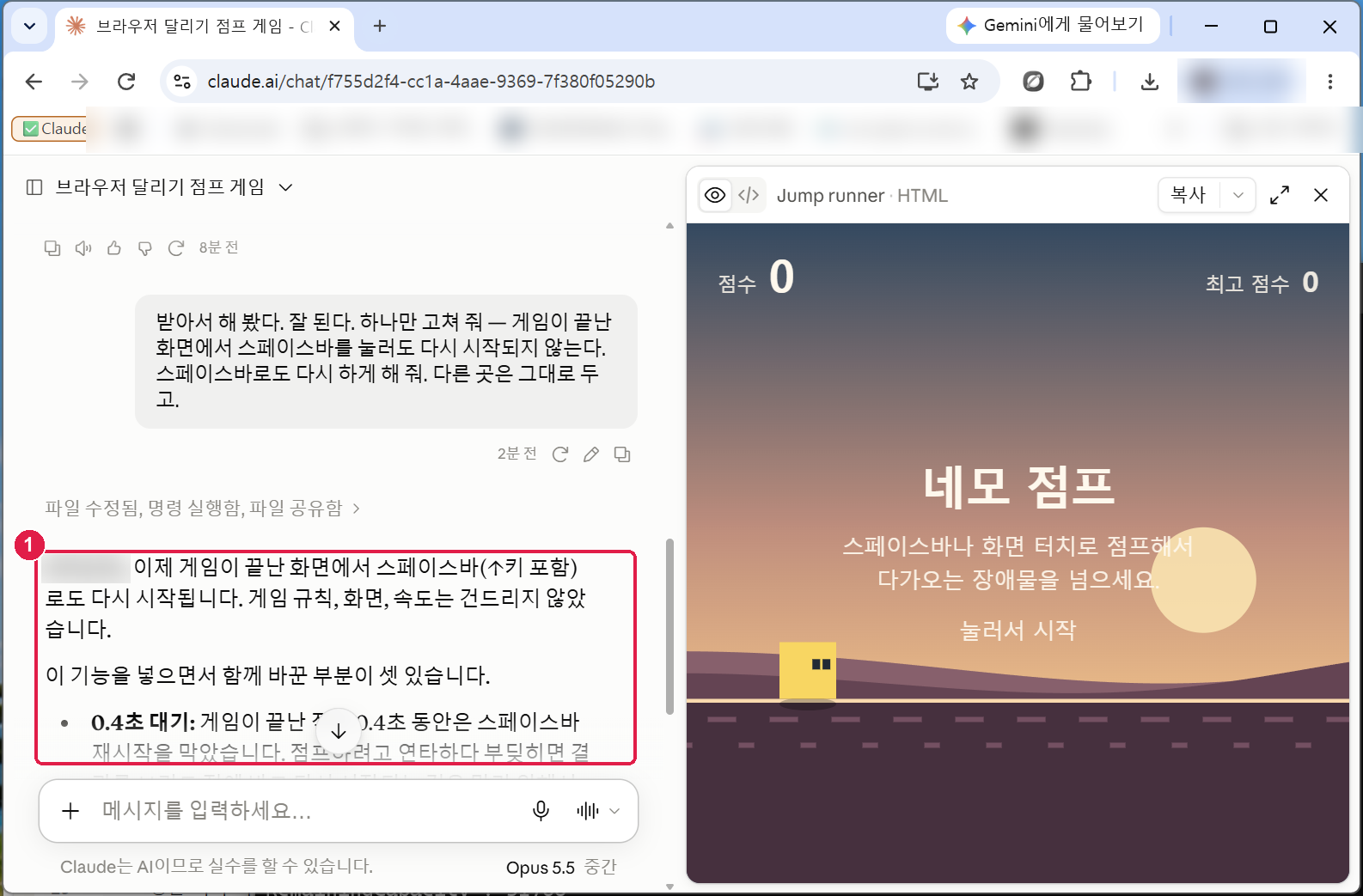This screenshot has height=896, width=1363.
Task: Close the Jump runner artifact panel
Action: pyautogui.click(x=1321, y=196)
